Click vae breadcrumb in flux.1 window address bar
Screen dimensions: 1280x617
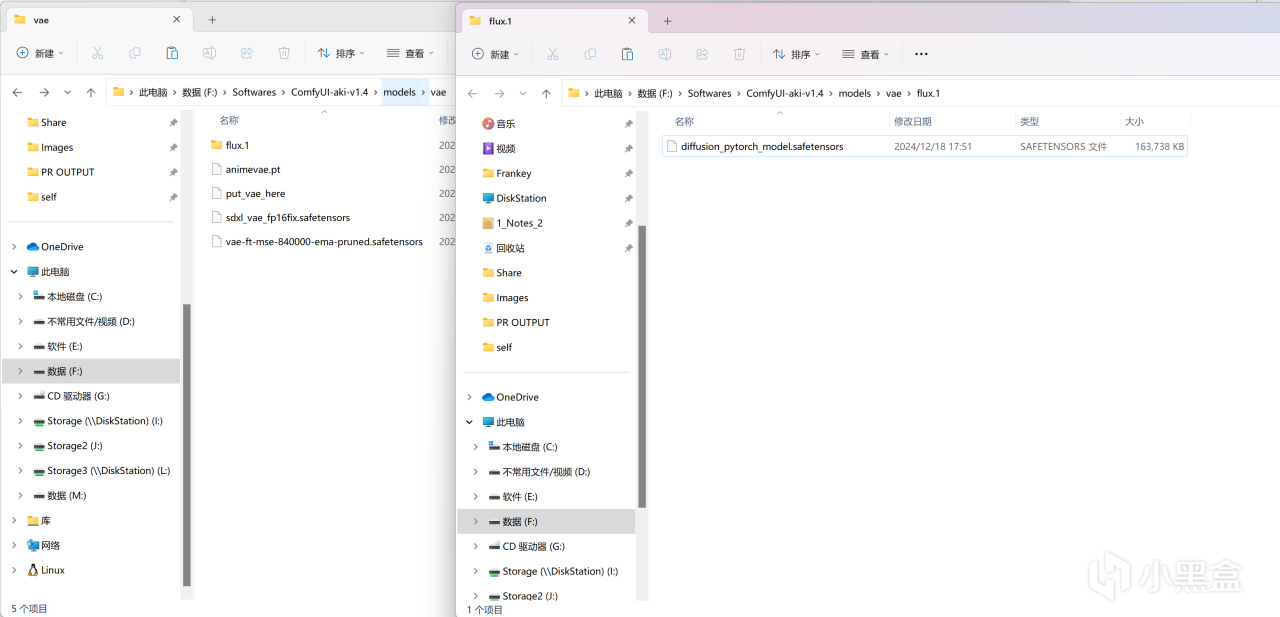click(893, 93)
